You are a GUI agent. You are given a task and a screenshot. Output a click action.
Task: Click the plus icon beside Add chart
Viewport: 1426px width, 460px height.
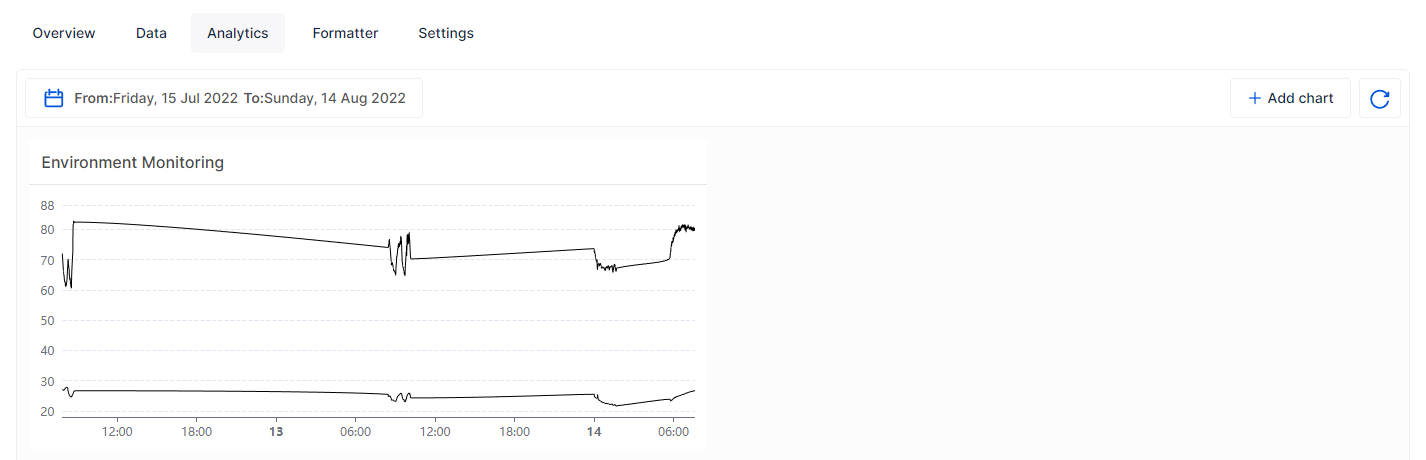[1254, 98]
